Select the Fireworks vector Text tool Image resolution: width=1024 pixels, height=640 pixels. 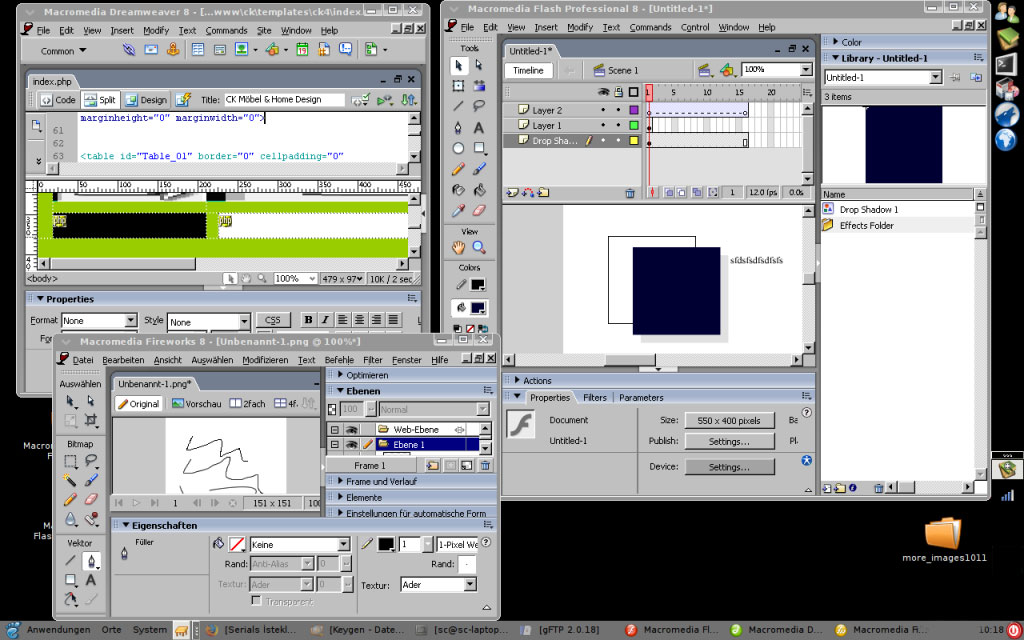91,580
